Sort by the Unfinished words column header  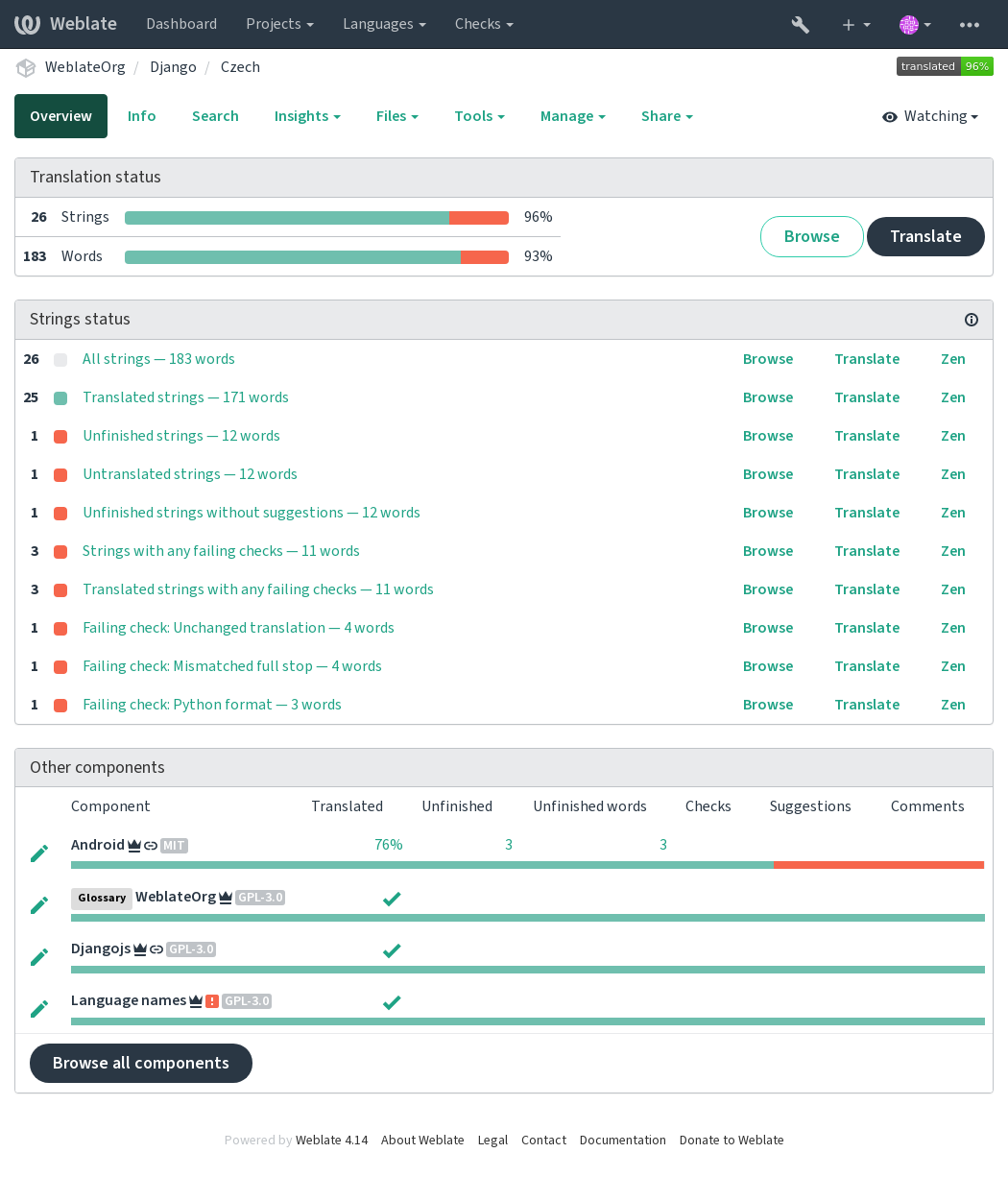(589, 806)
